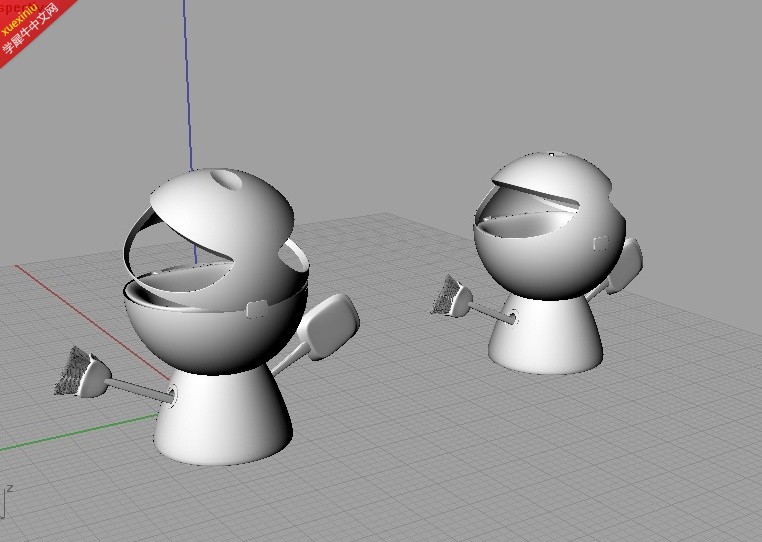Select the left figure's paddle hand
The width and height of the screenshot is (762, 542).
329,325
